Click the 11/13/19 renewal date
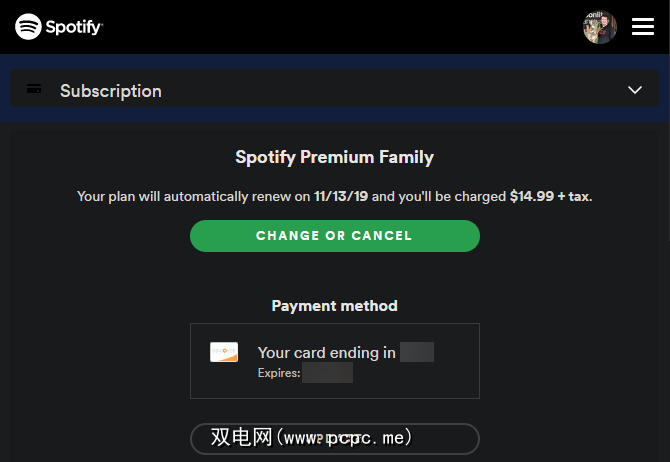This screenshot has width=670, height=462. 341,196
